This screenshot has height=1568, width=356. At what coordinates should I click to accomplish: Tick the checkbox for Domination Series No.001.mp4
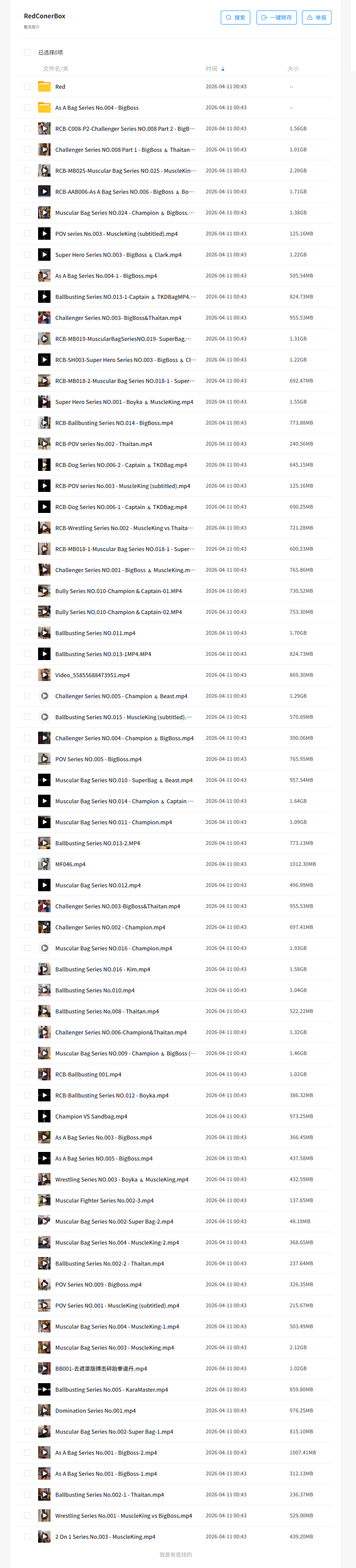tap(27, 1410)
